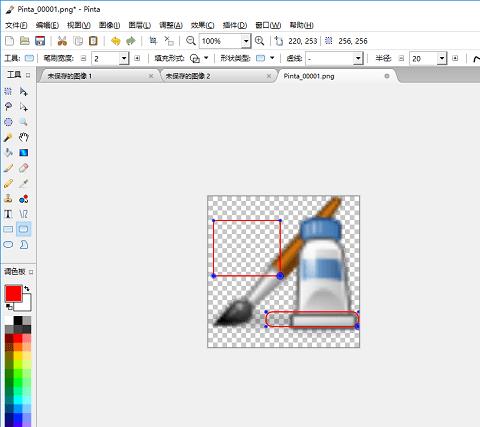The height and width of the screenshot is (427, 480).
Task: Select the Text tool
Action: pyautogui.click(x=8, y=214)
